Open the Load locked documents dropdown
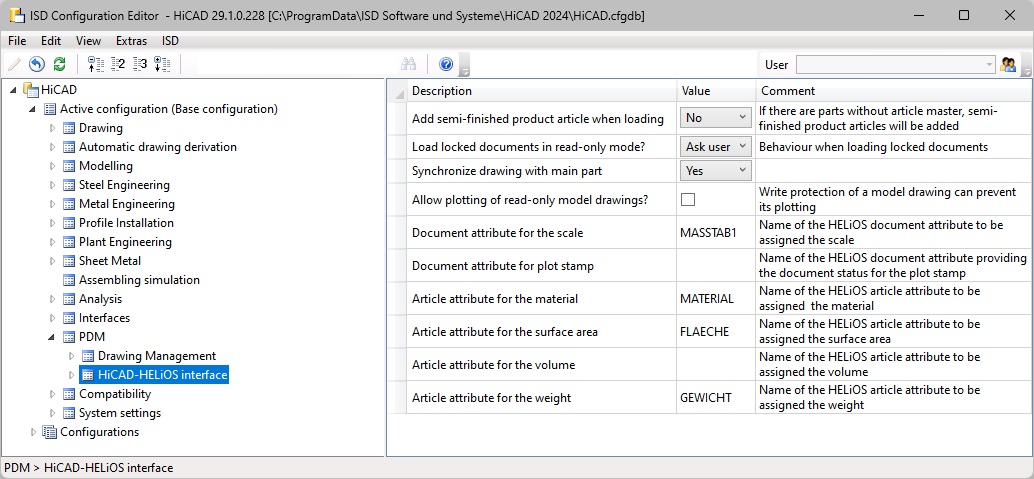 tap(715, 146)
